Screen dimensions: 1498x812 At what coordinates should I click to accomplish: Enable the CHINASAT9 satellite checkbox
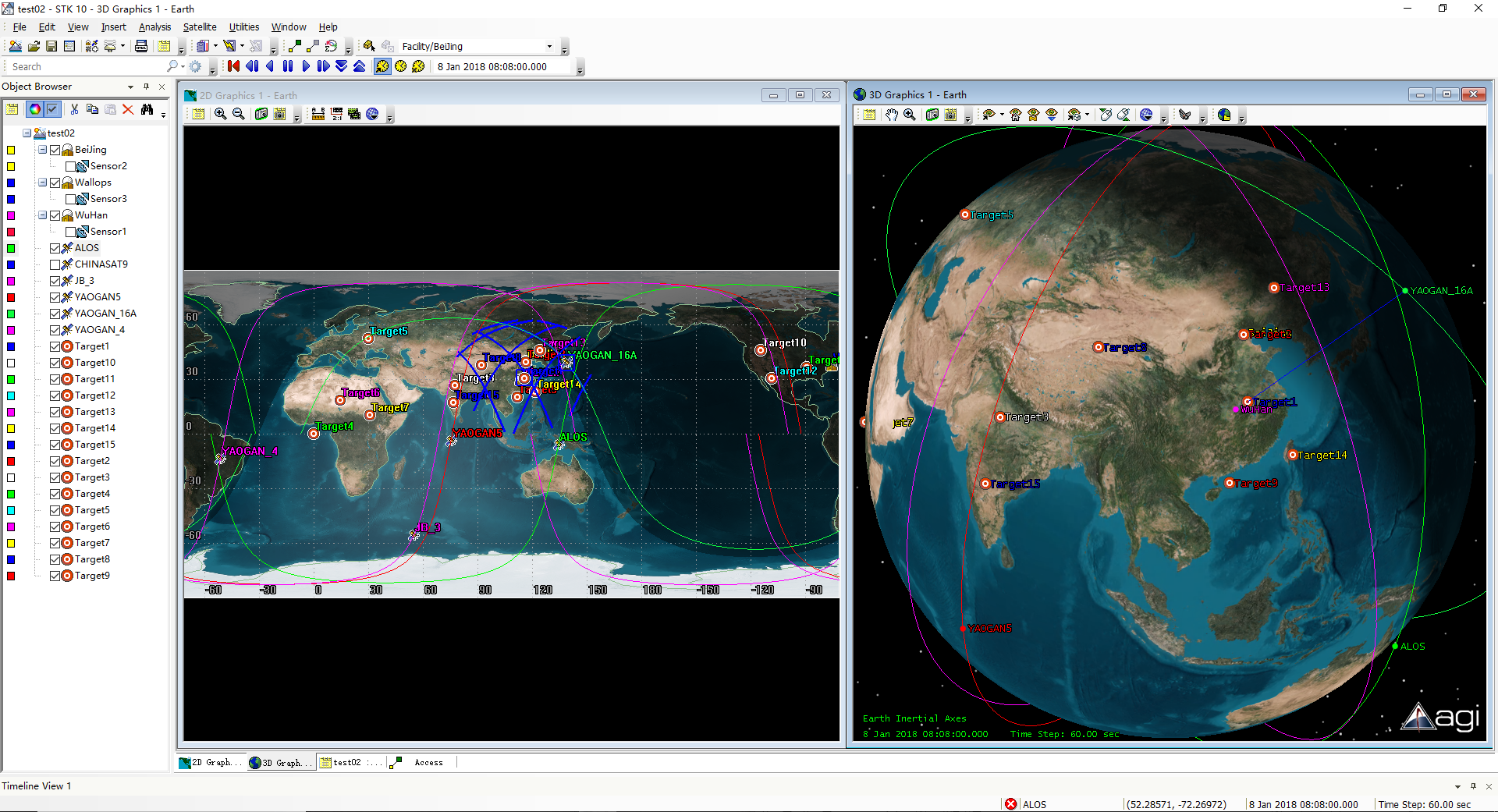click(55, 264)
